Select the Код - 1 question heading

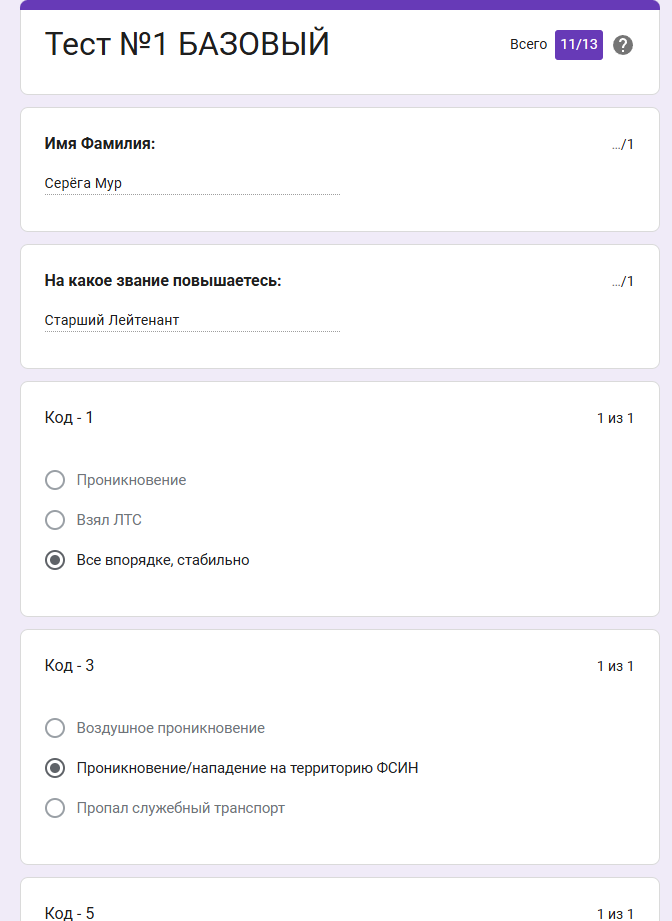coord(68,418)
